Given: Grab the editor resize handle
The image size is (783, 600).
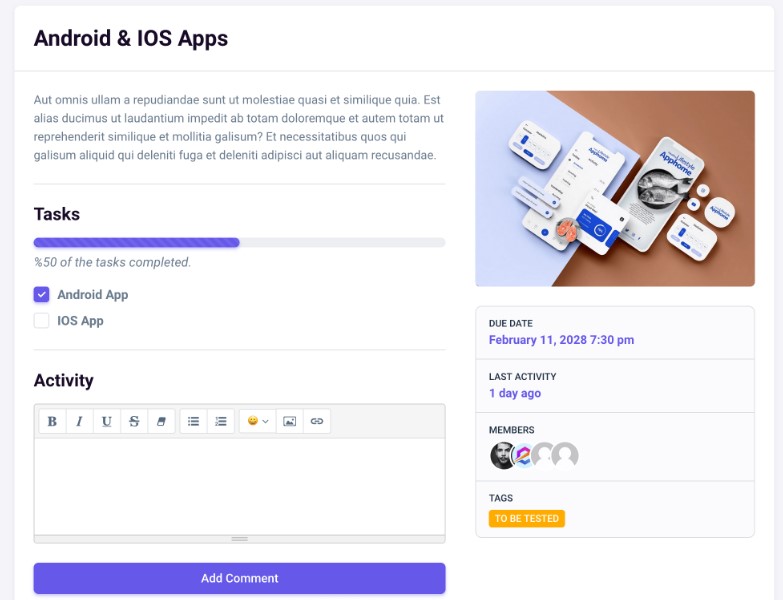Looking at the screenshot, I should click(x=239, y=539).
